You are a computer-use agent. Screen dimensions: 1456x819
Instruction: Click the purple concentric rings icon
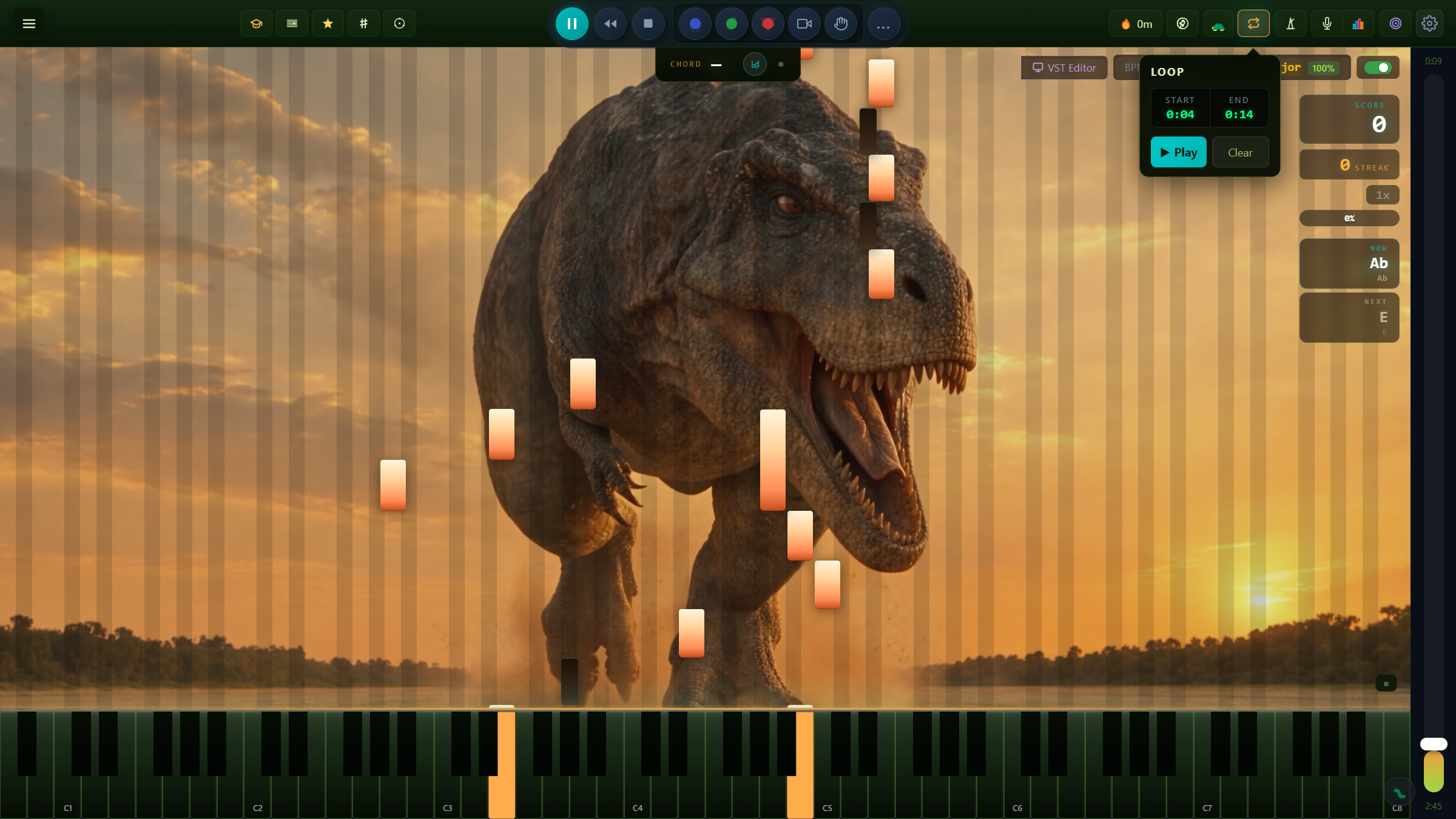pos(1395,24)
